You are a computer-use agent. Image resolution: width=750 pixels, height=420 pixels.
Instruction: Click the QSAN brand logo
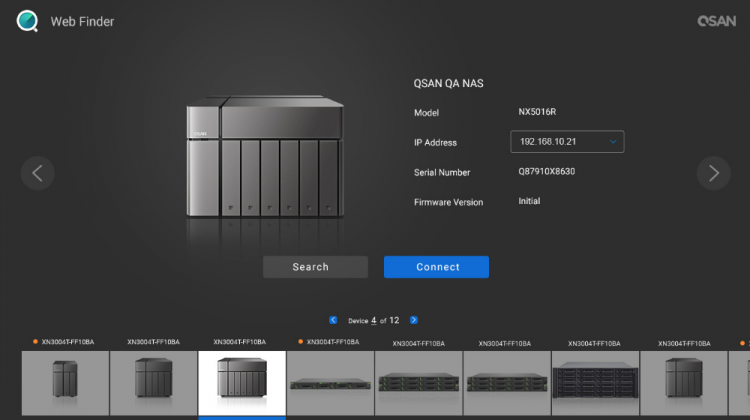point(717,21)
